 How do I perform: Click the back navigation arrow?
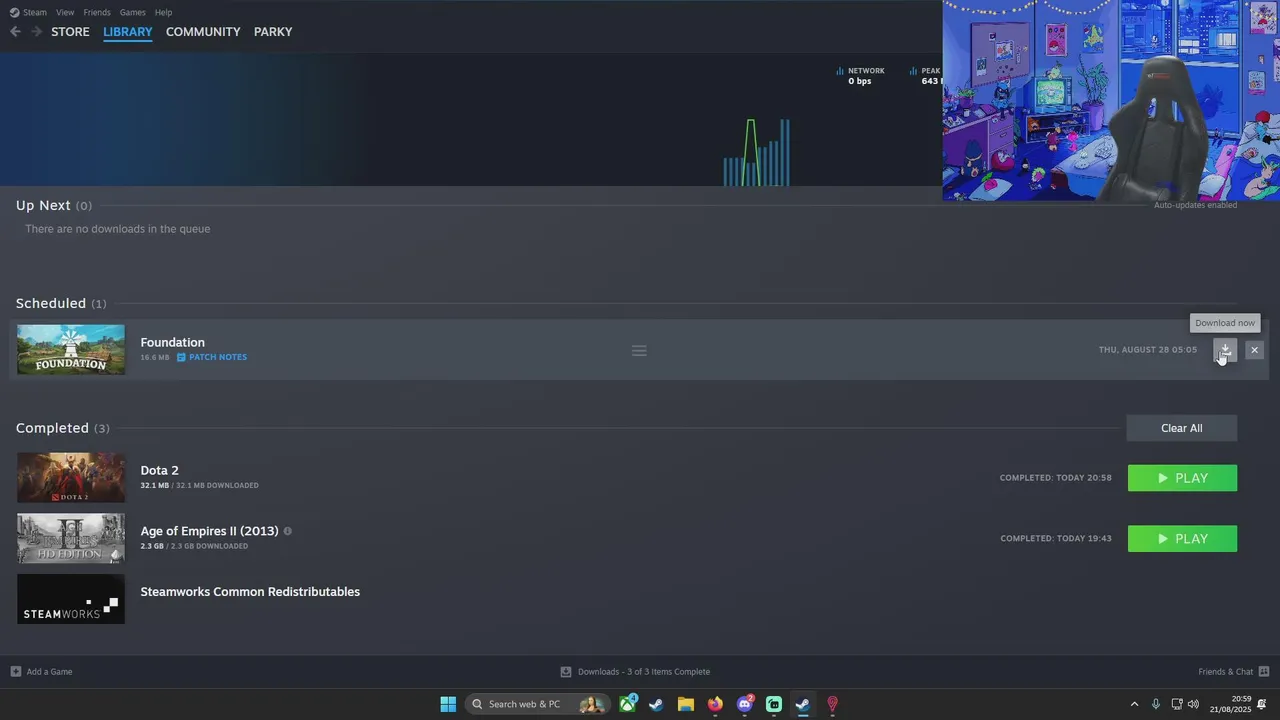point(15,32)
